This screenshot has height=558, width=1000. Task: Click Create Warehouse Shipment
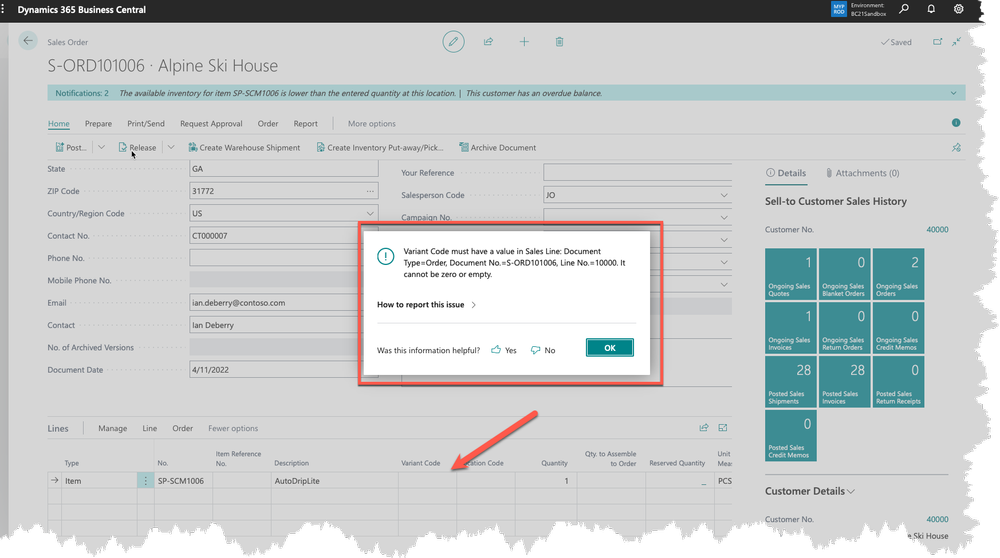[244, 147]
